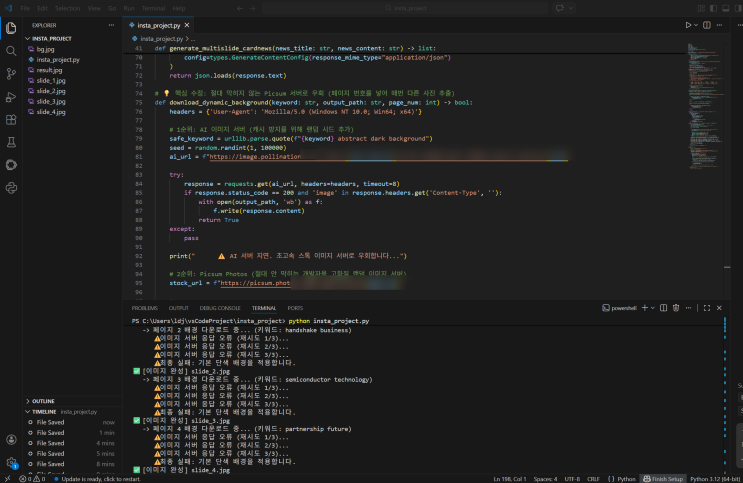743x483 pixels.
Task: Open slide_2.jpg in the explorer
Action: 51,91
